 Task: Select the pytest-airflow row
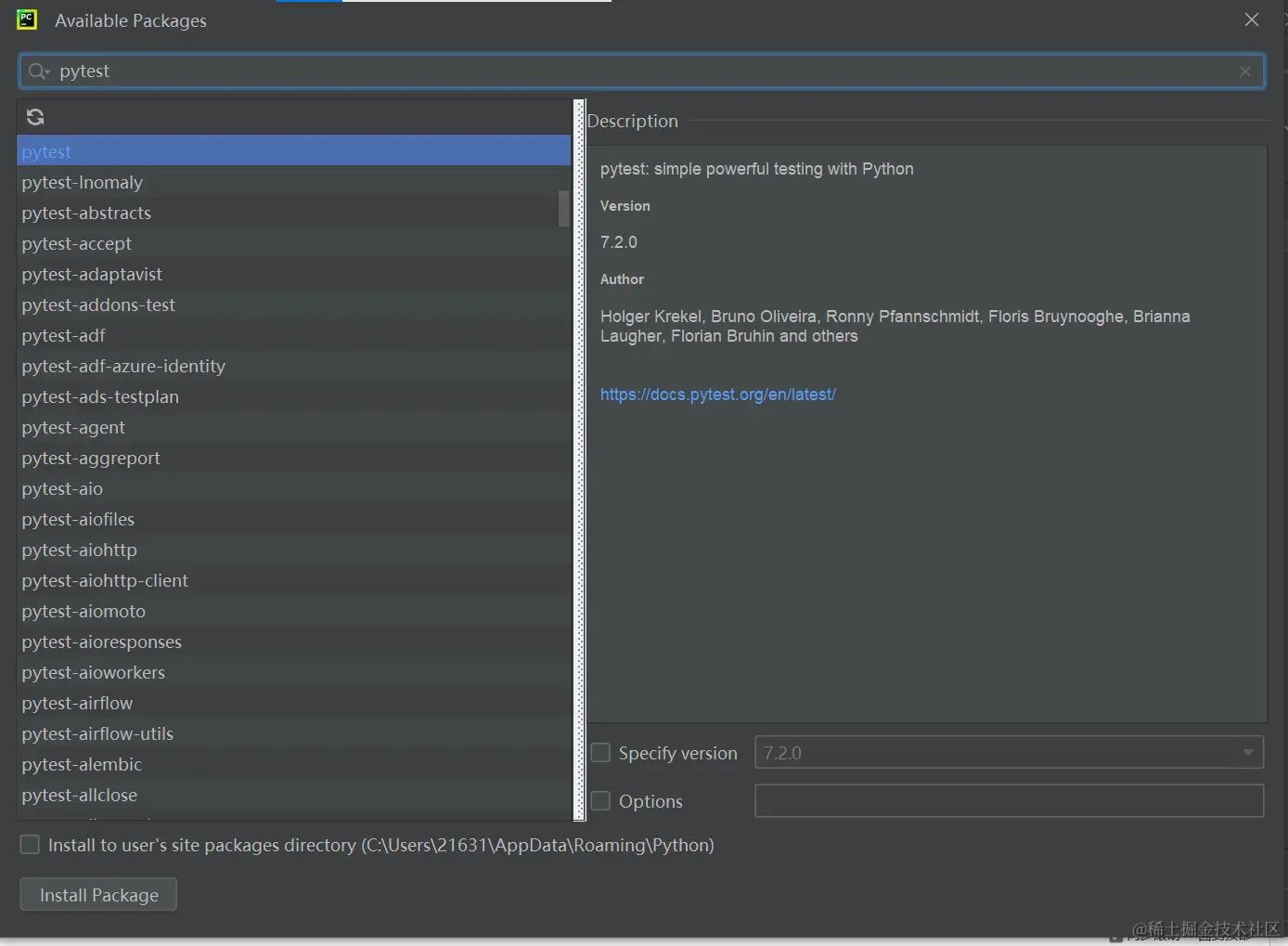point(293,703)
